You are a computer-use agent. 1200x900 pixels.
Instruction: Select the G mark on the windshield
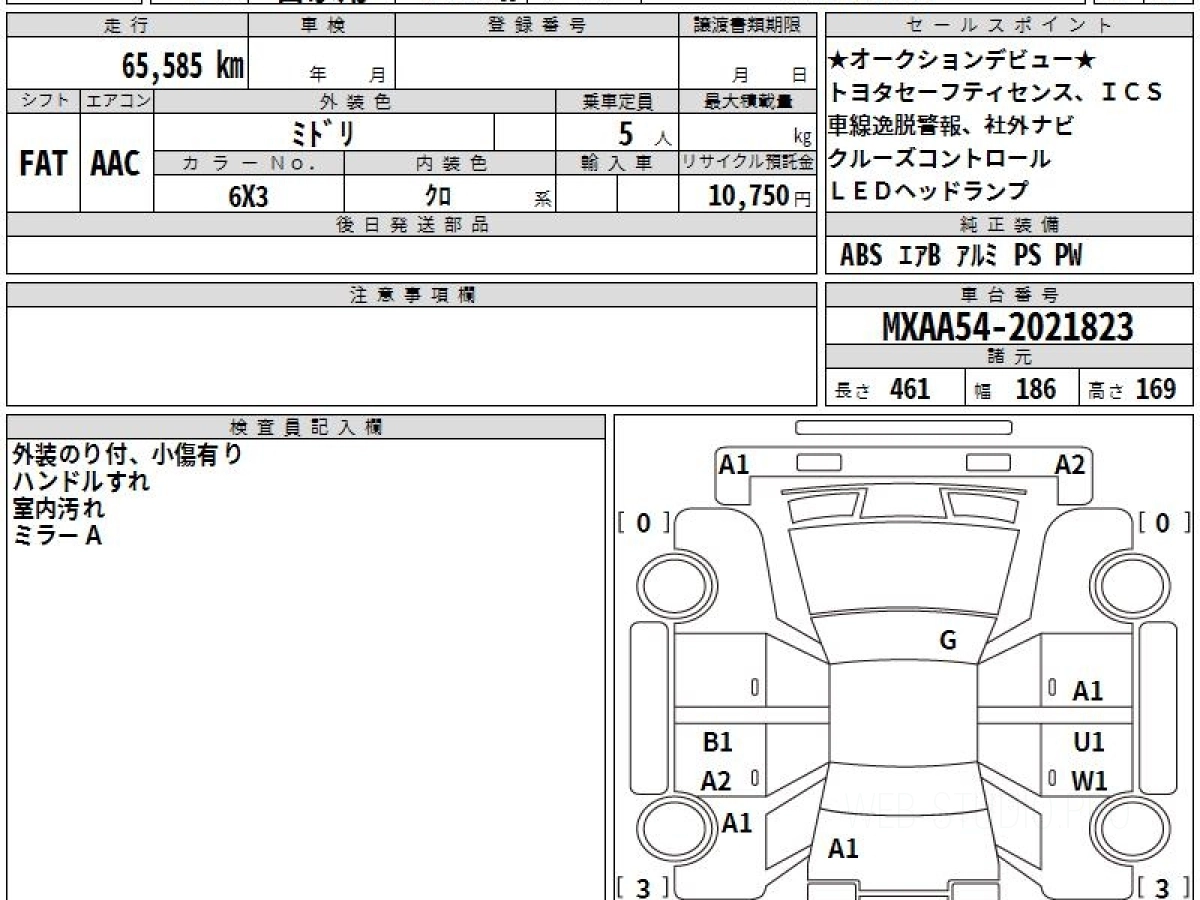[948, 641]
